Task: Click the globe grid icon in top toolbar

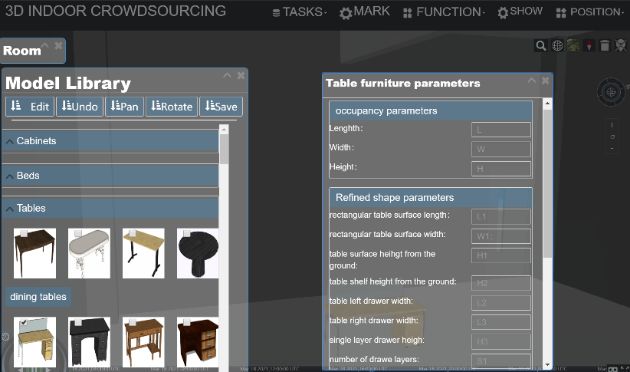Action: pyautogui.click(x=557, y=46)
